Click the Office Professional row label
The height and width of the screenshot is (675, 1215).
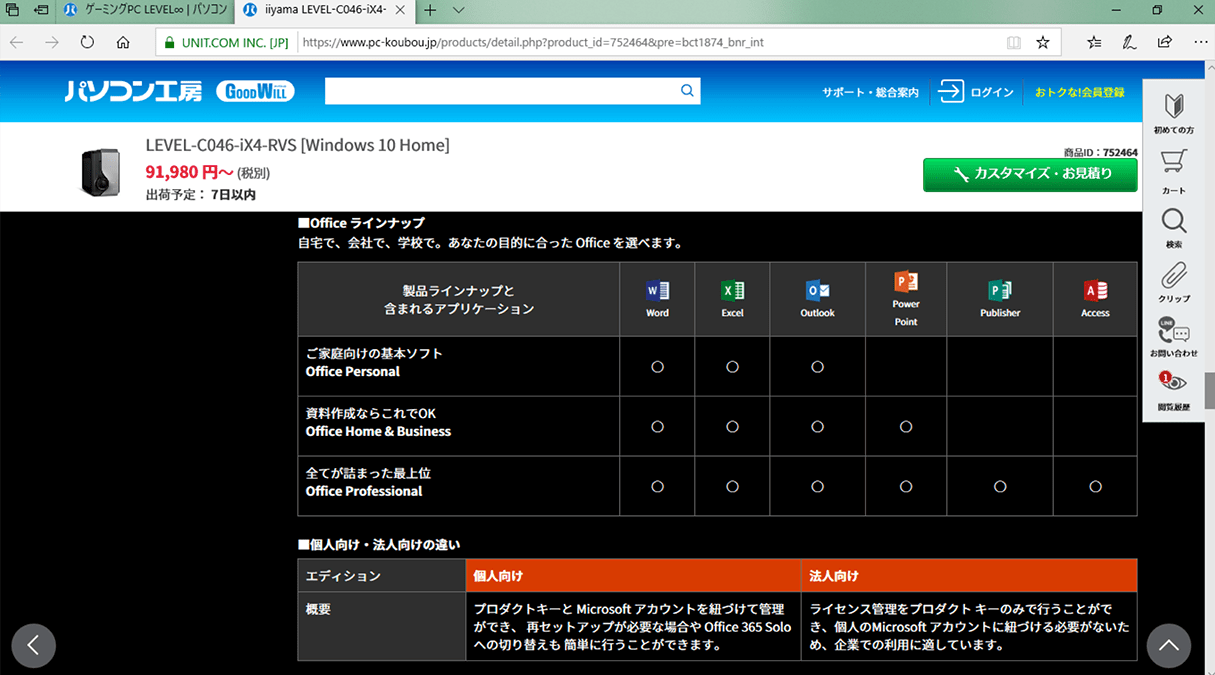(364, 491)
